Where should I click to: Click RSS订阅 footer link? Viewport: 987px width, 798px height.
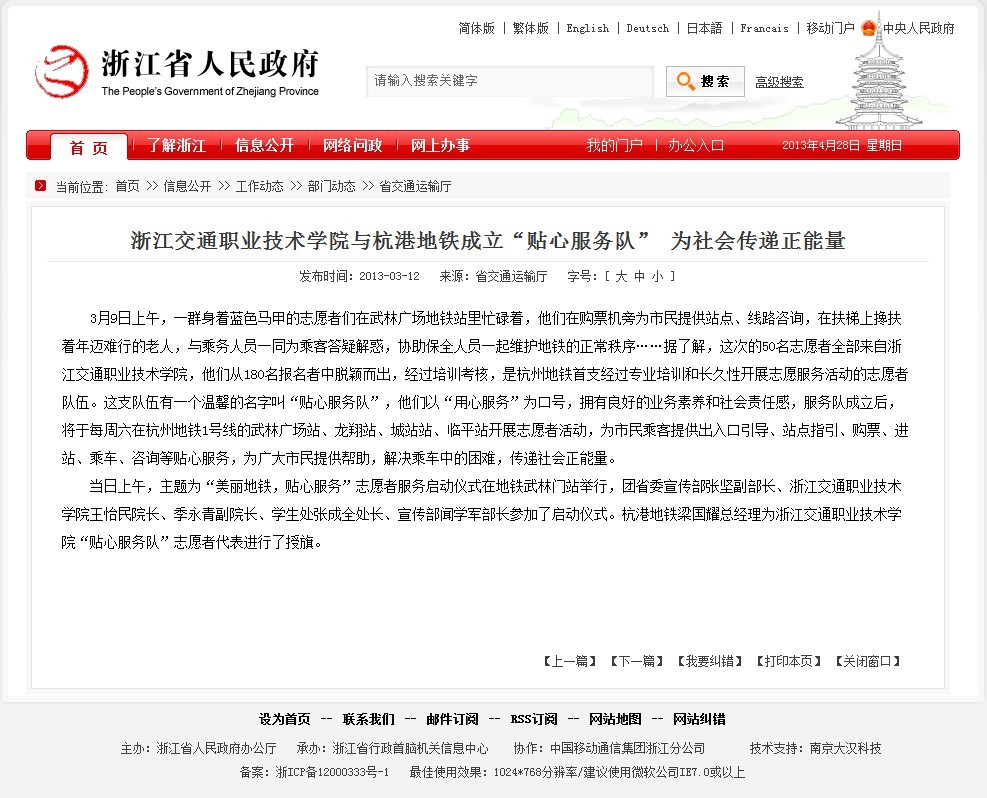[534, 719]
